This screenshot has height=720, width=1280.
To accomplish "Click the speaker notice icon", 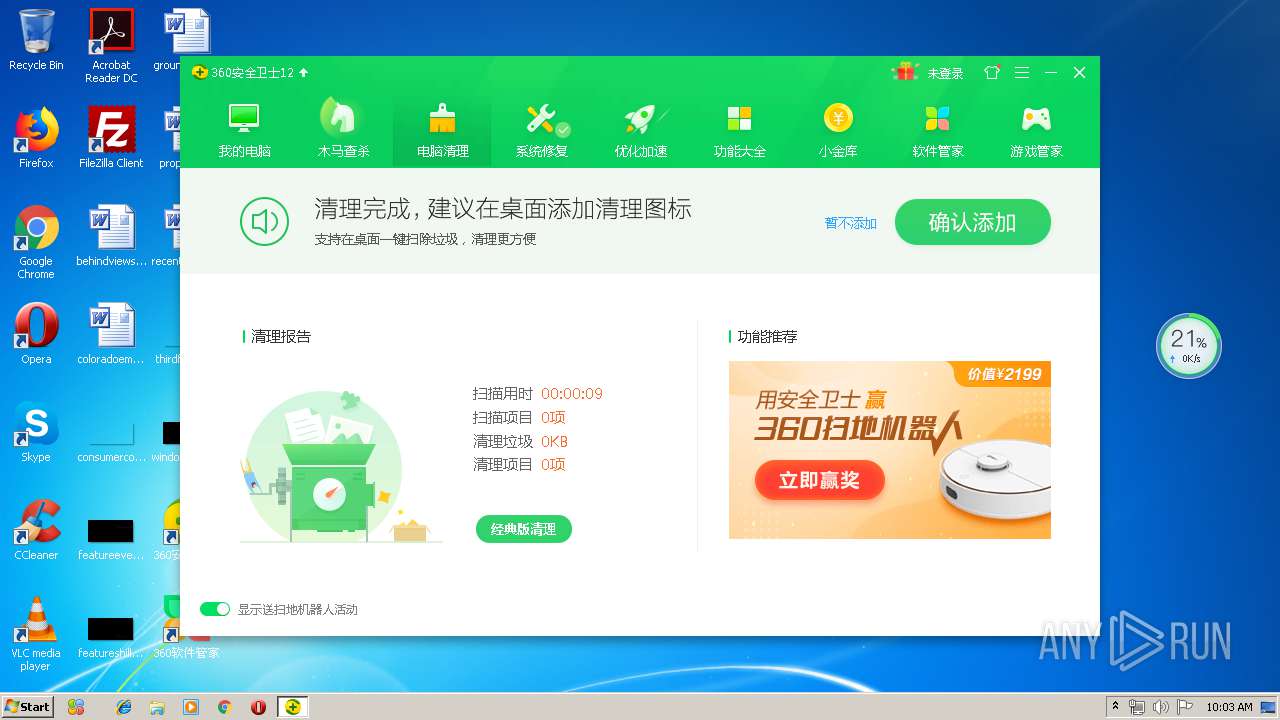I will [x=265, y=222].
